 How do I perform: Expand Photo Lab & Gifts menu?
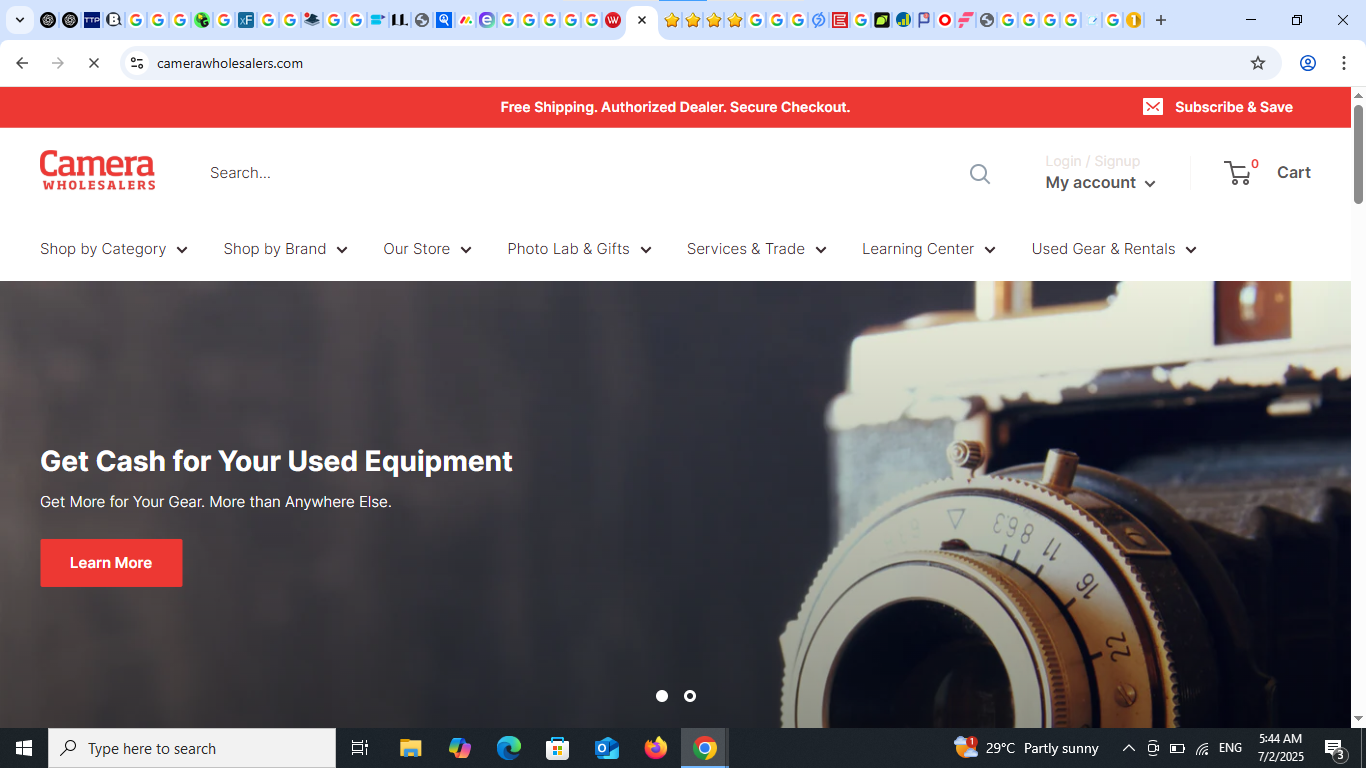coord(579,249)
